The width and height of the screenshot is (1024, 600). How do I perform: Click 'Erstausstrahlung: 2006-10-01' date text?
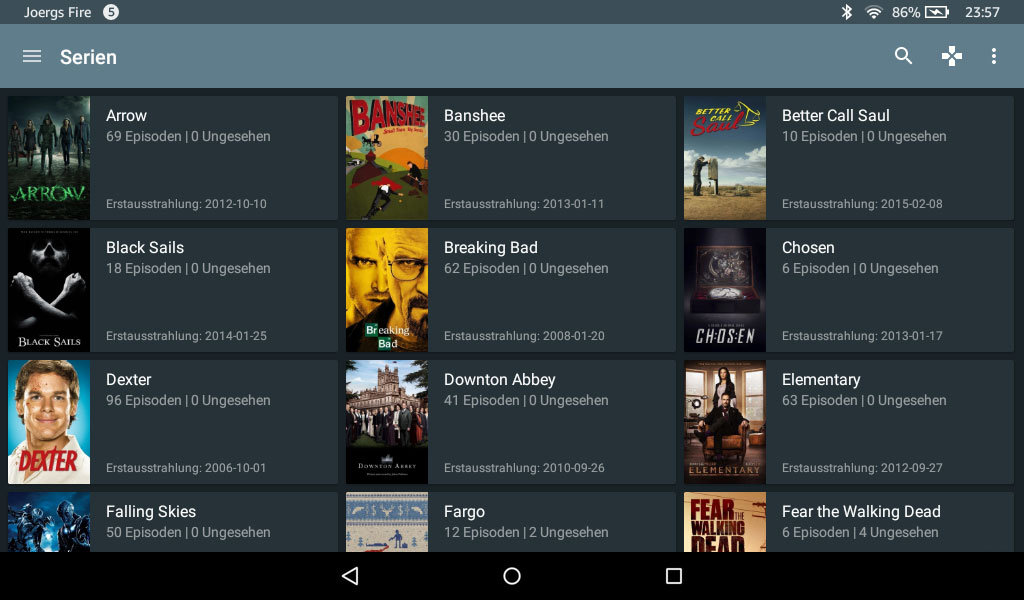(x=186, y=467)
